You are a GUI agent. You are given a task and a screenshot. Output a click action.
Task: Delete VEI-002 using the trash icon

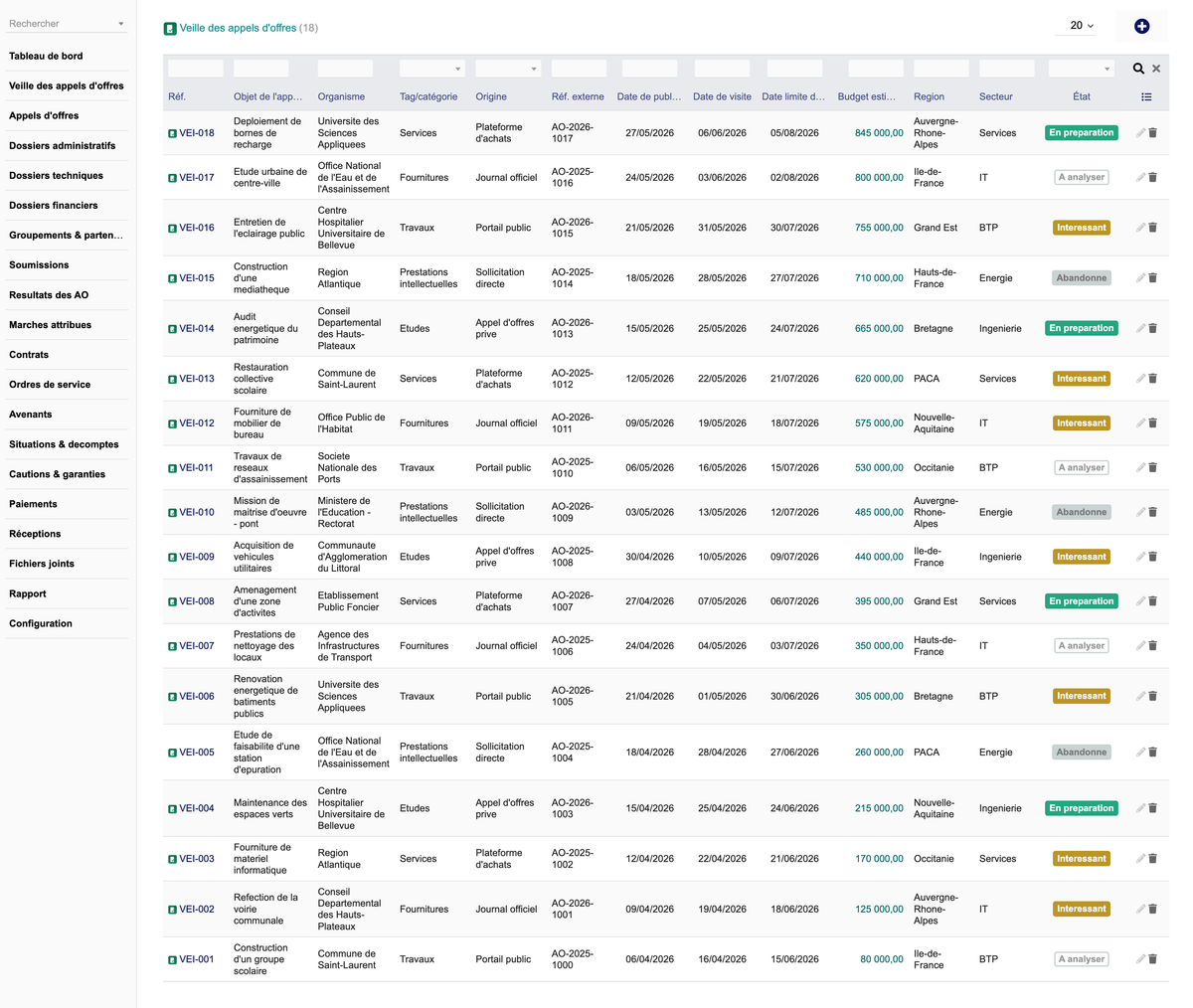coord(1153,909)
